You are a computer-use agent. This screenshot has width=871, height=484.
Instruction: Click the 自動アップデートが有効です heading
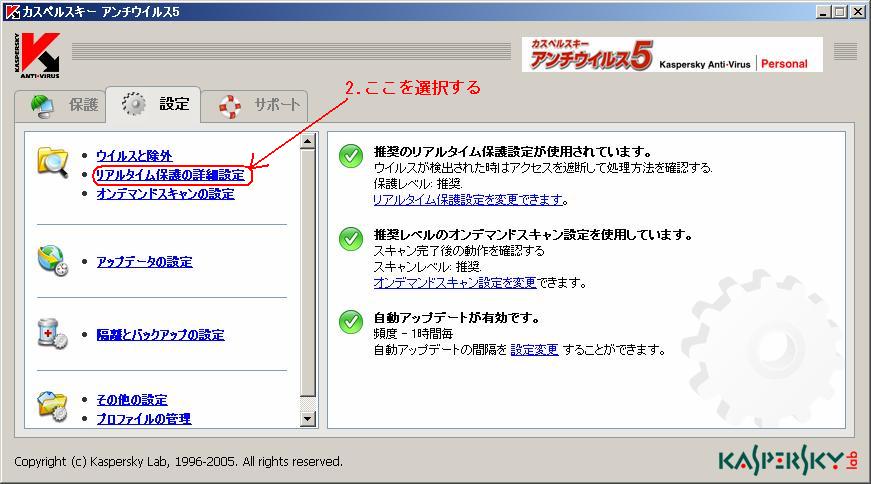coord(457,318)
